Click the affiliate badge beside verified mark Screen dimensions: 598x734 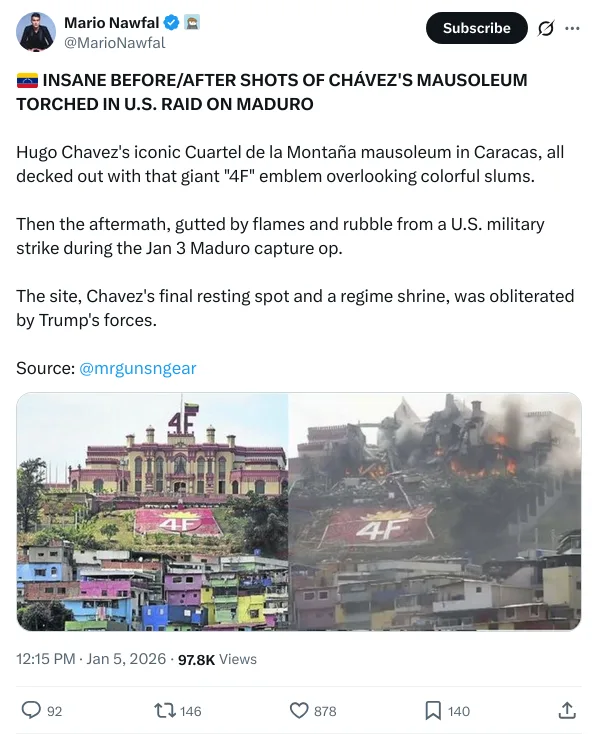192,22
